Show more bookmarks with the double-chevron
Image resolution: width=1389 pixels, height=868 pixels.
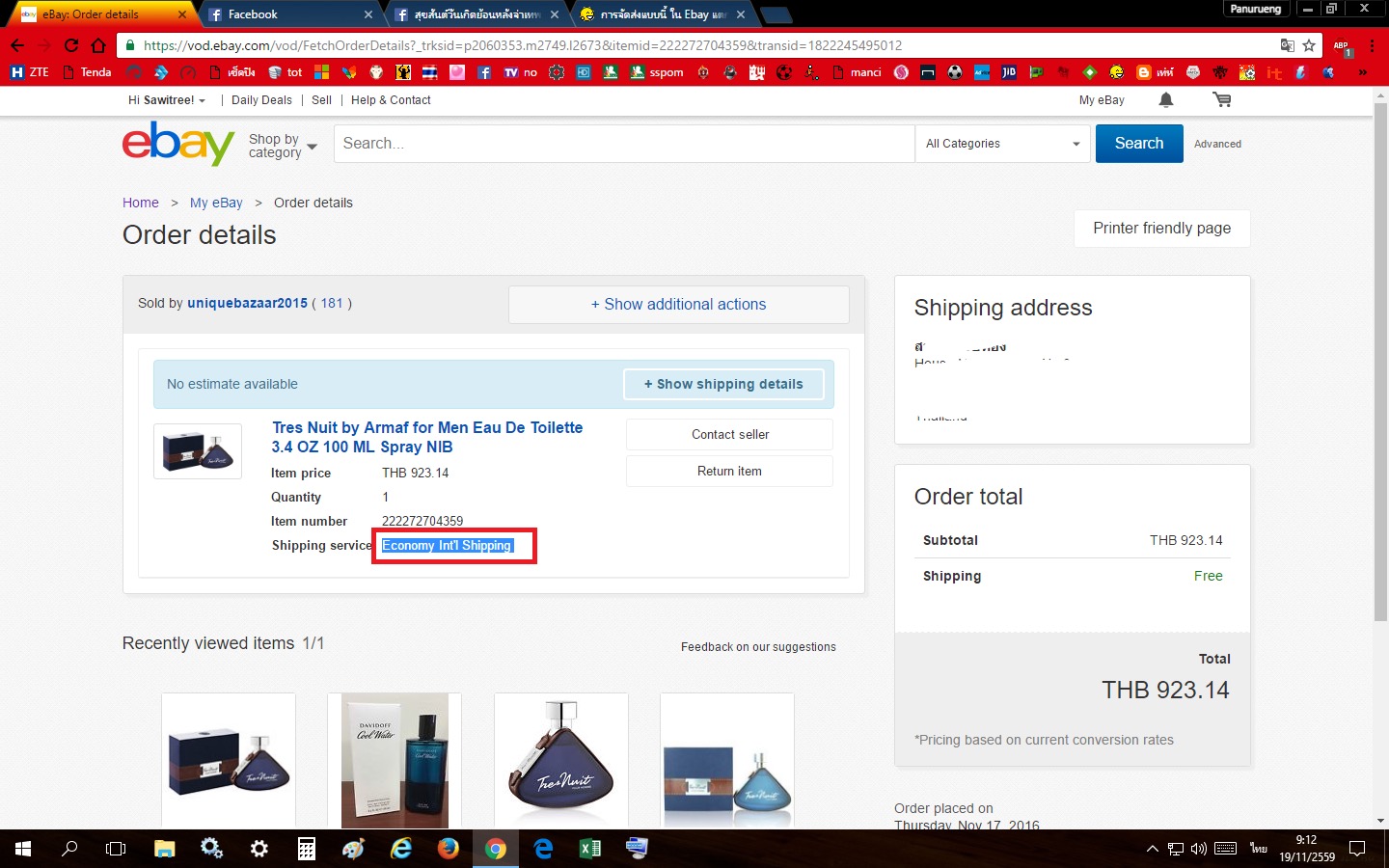(1363, 72)
